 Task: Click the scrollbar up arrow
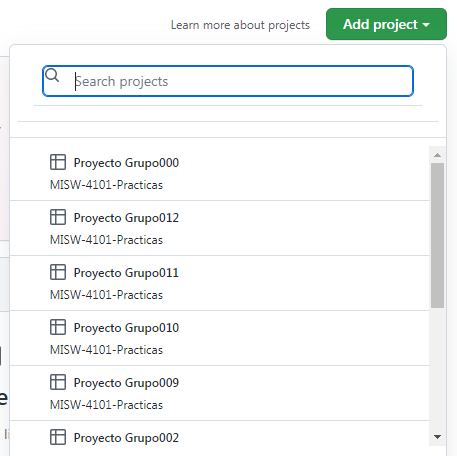tap(437, 155)
